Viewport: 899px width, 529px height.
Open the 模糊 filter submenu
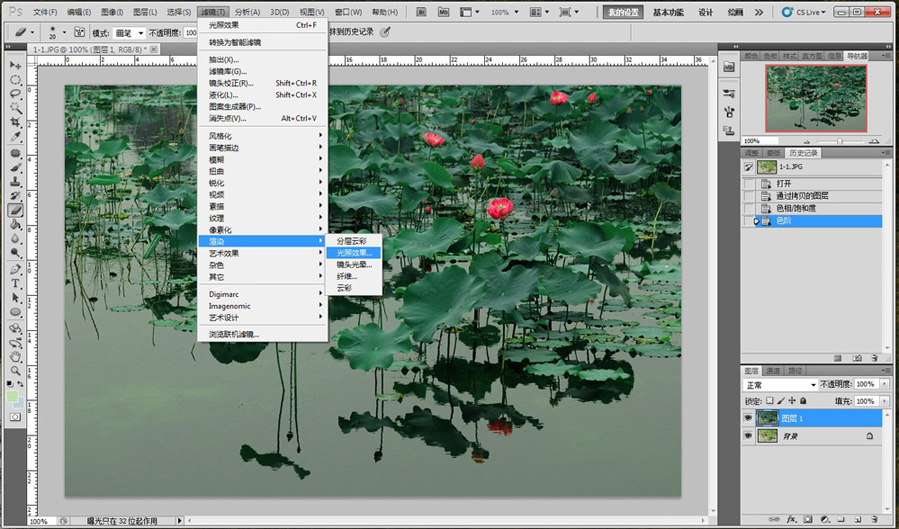click(263, 159)
